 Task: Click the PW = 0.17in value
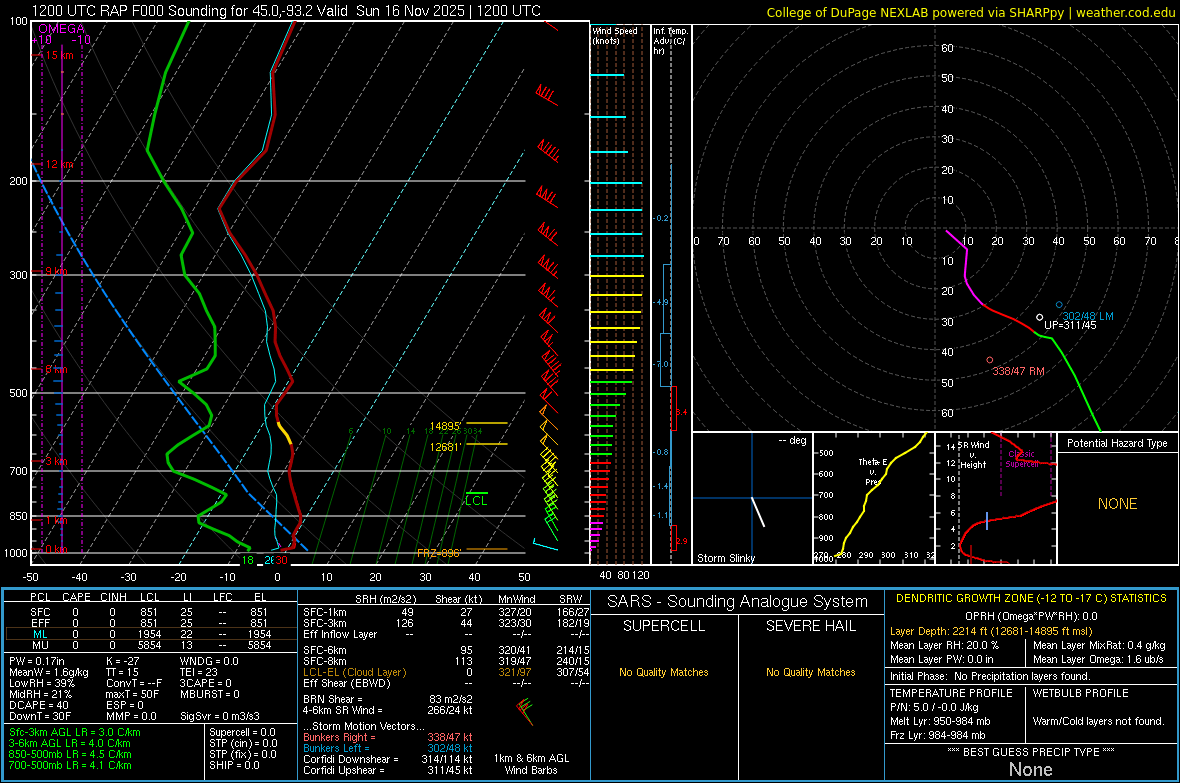(x=37, y=661)
